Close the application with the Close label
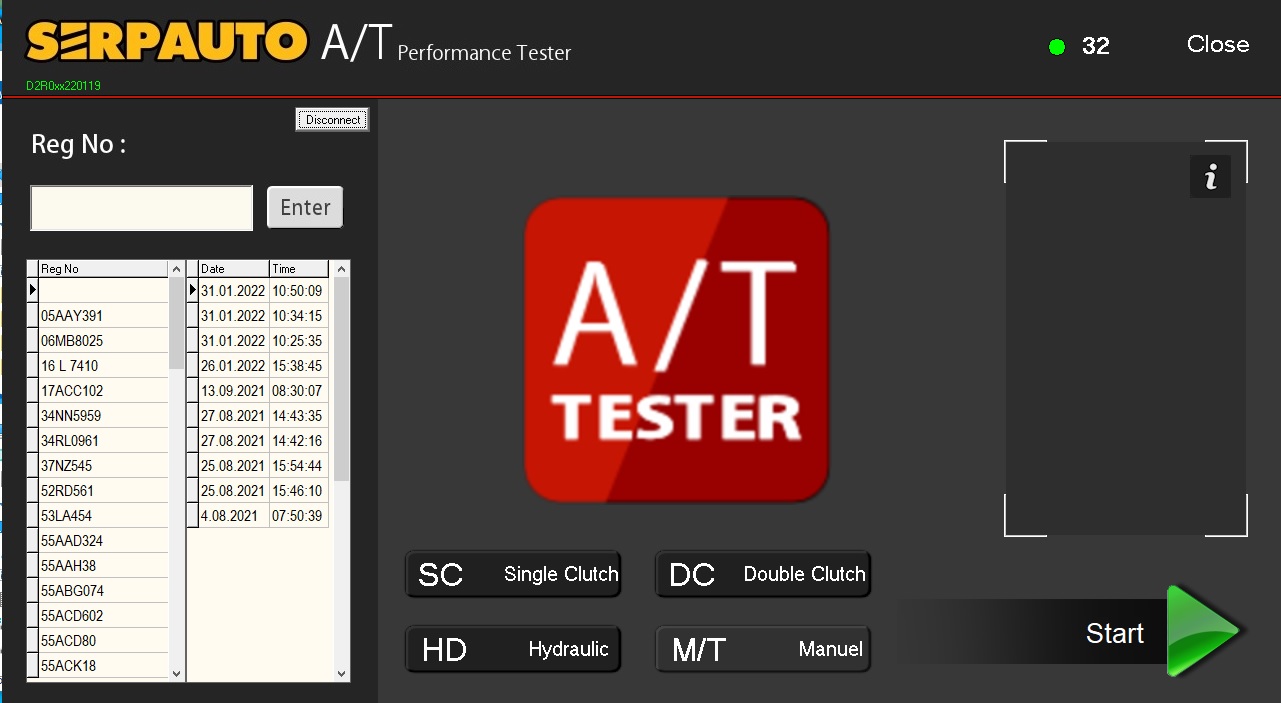The height and width of the screenshot is (703, 1281). click(x=1218, y=44)
